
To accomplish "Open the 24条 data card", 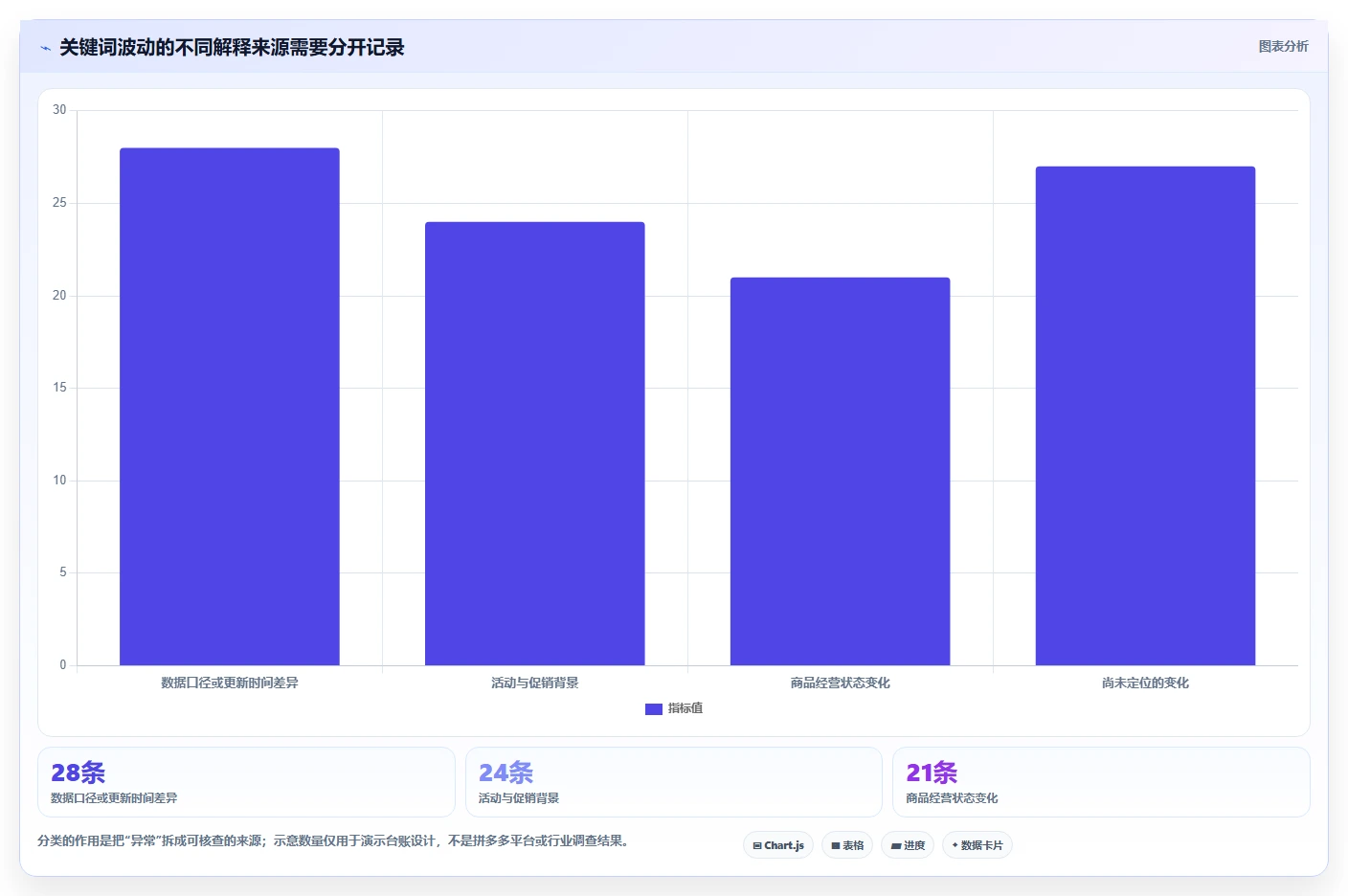I will [674, 782].
